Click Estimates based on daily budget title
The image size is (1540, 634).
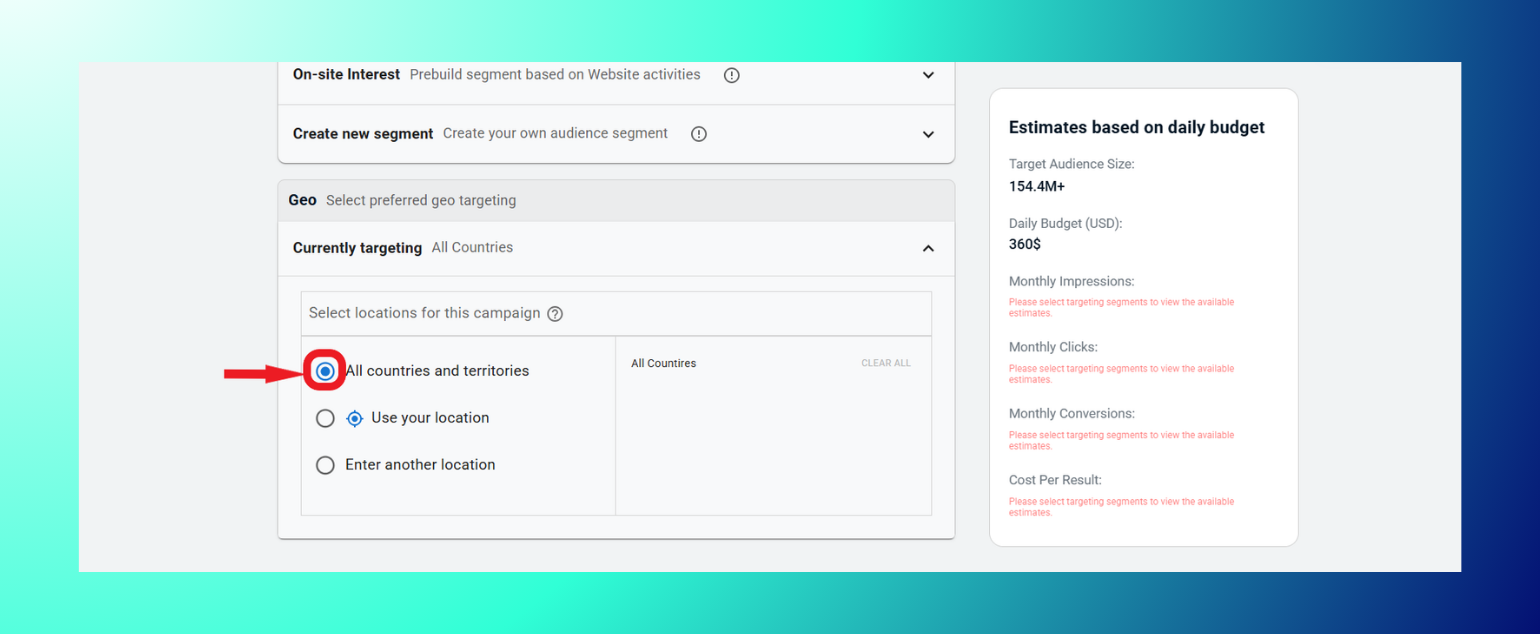click(x=1137, y=127)
